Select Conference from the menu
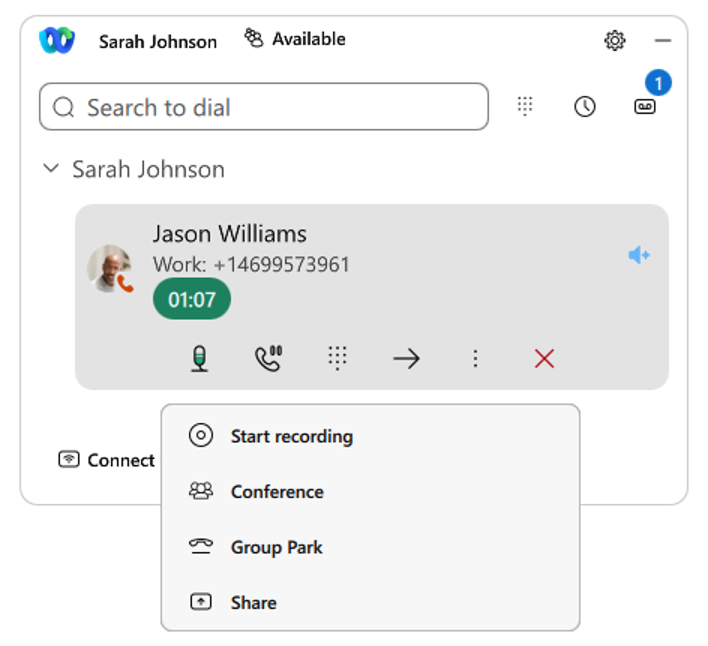Screen dimensions: 708x646 (x=370, y=491)
